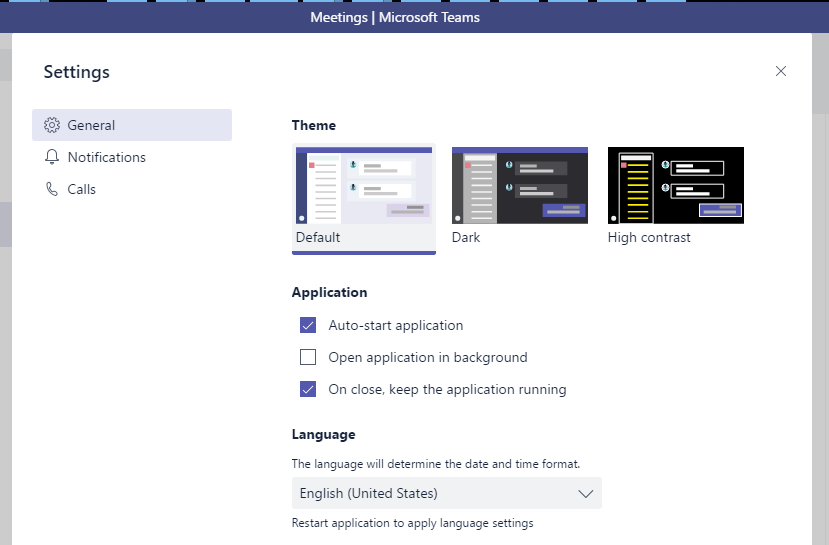Image resolution: width=829 pixels, height=545 pixels.
Task: Click the phone icon beside Calls
Action: [x=52, y=189]
